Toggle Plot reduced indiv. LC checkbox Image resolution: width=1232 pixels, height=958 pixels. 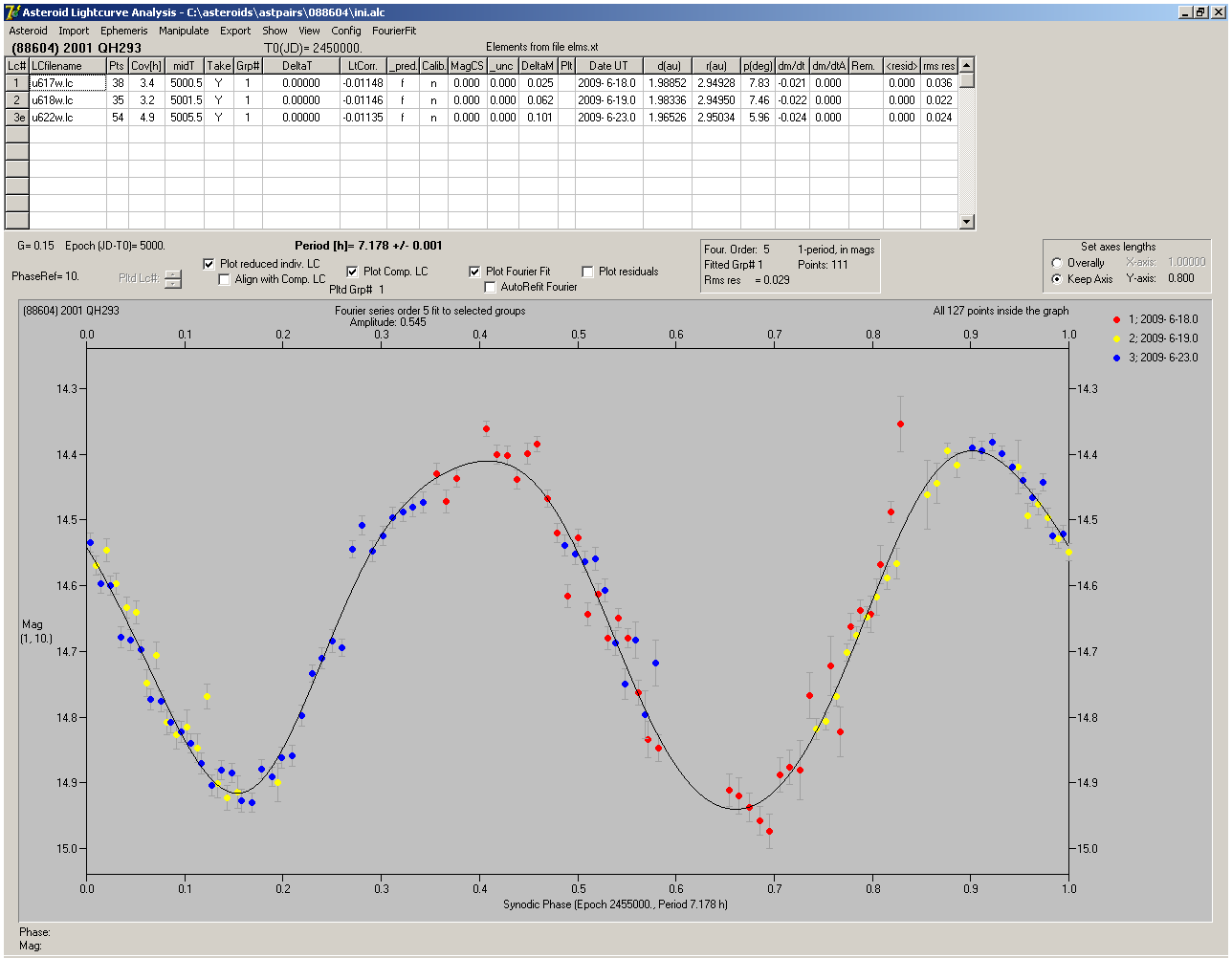[x=209, y=263]
